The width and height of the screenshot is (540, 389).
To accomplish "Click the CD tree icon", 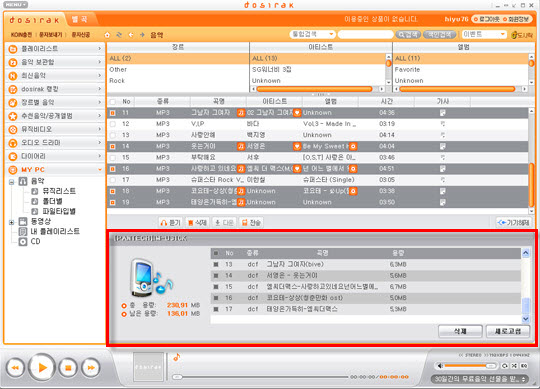I will [23, 242].
